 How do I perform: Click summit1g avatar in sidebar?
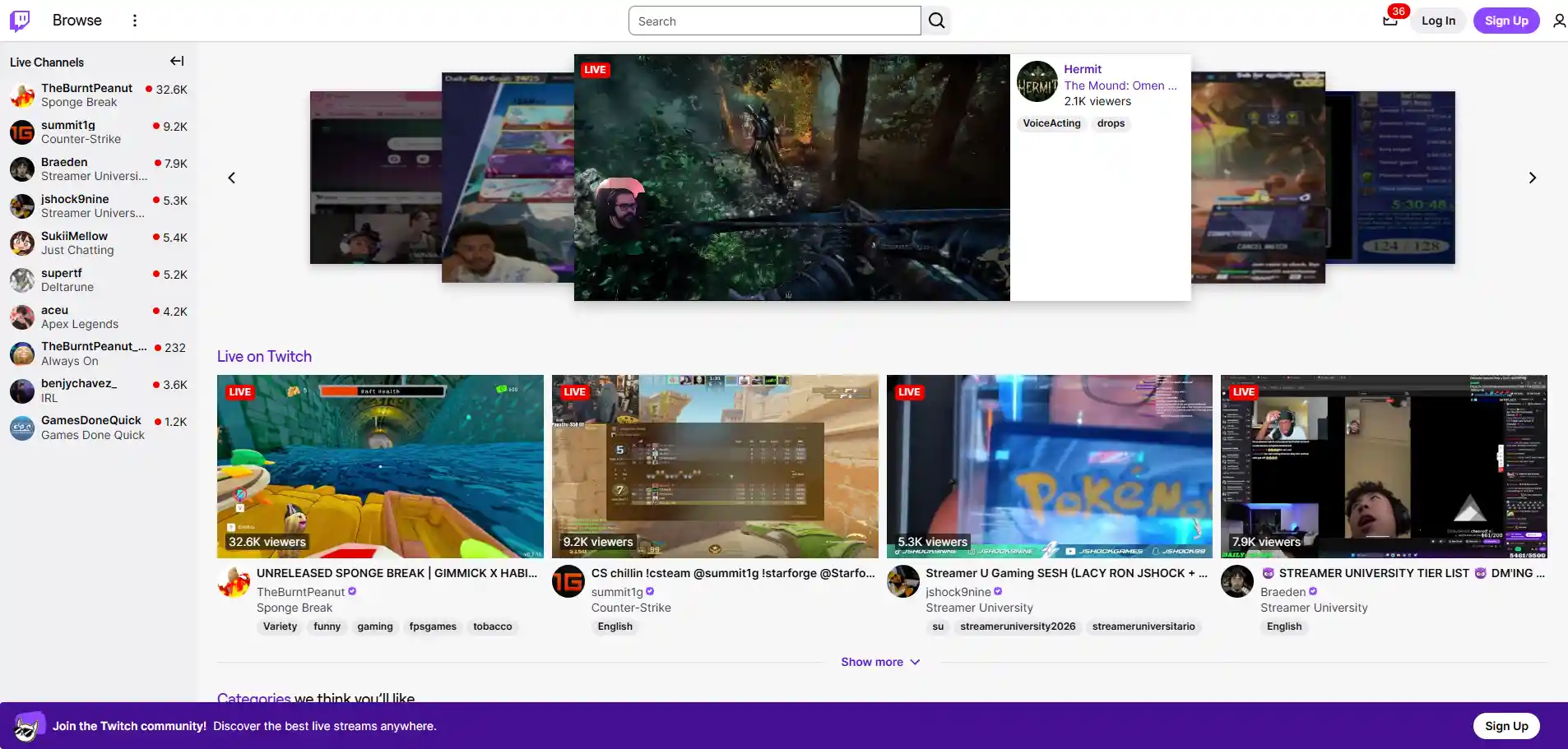[22, 132]
